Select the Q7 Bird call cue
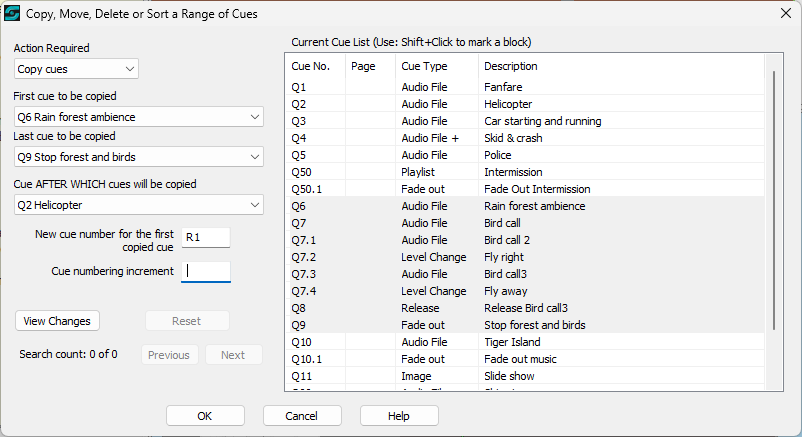 click(x=525, y=223)
